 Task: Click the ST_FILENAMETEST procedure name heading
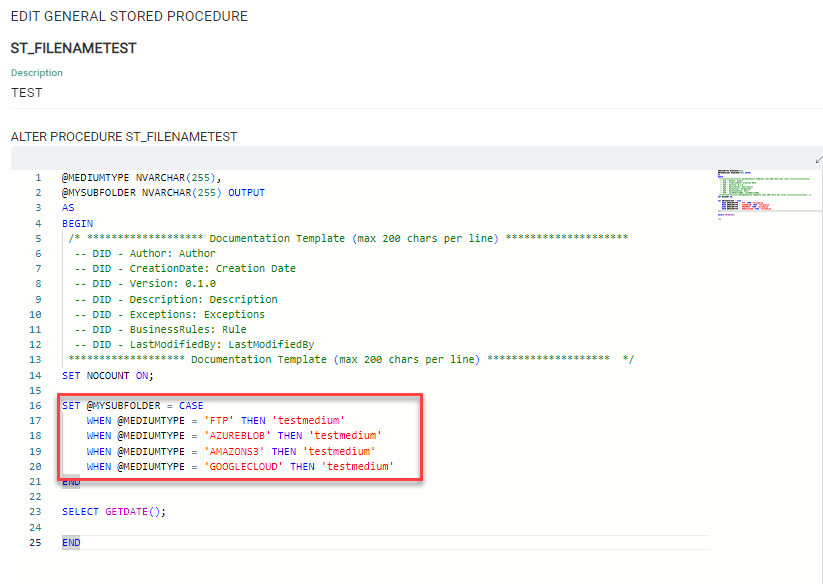(x=73, y=48)
